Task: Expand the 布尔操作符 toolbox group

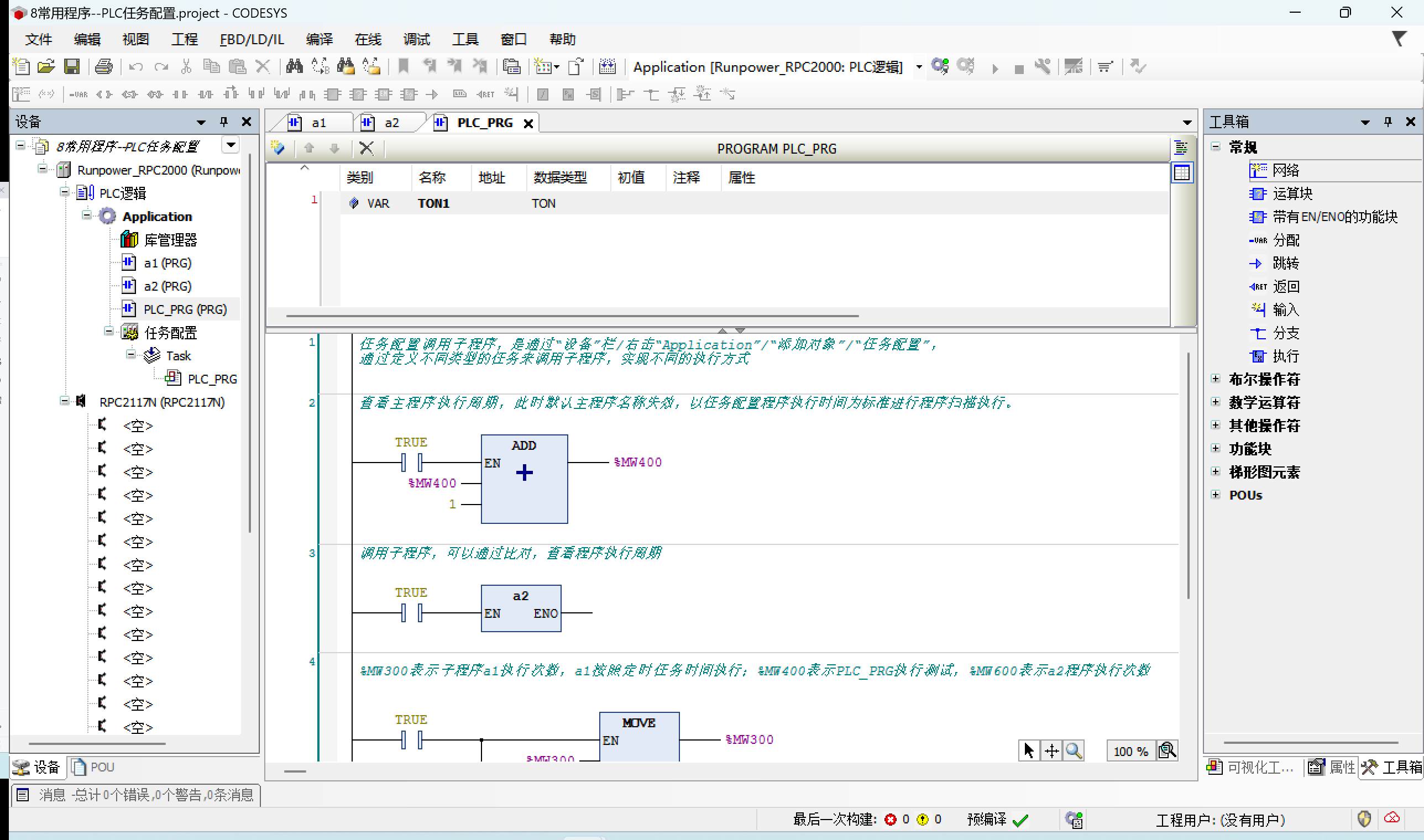Action: click(x=1215, y=379)
